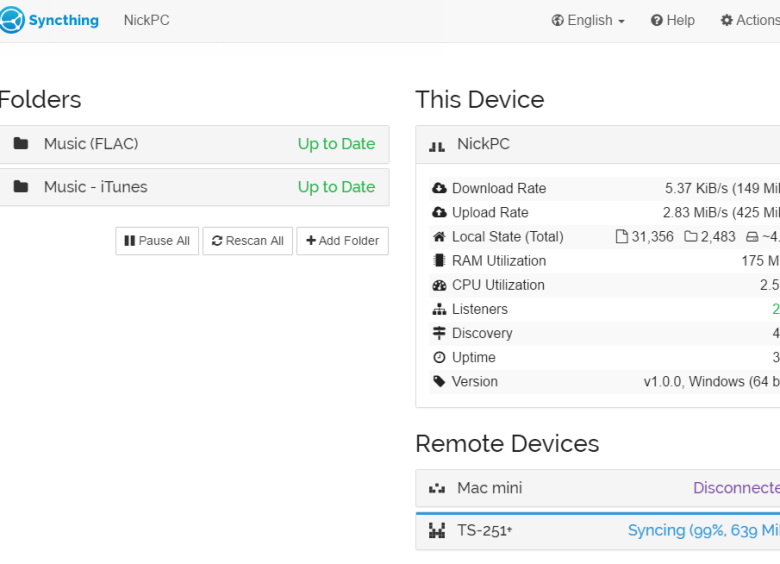The width and height of the screenshot is (780, 564).
Task: Click the Download Rate cloud icon
Action: pyautogui.click(x=439, y=188)
